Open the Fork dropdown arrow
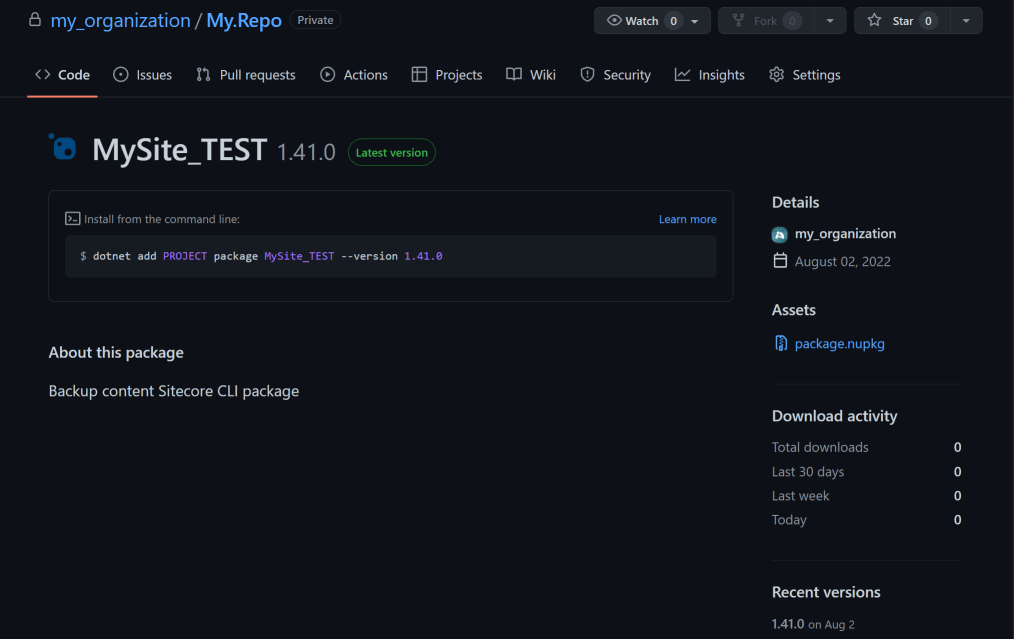The height and width of the screenshot is (639, 1014). pos(830,21)
